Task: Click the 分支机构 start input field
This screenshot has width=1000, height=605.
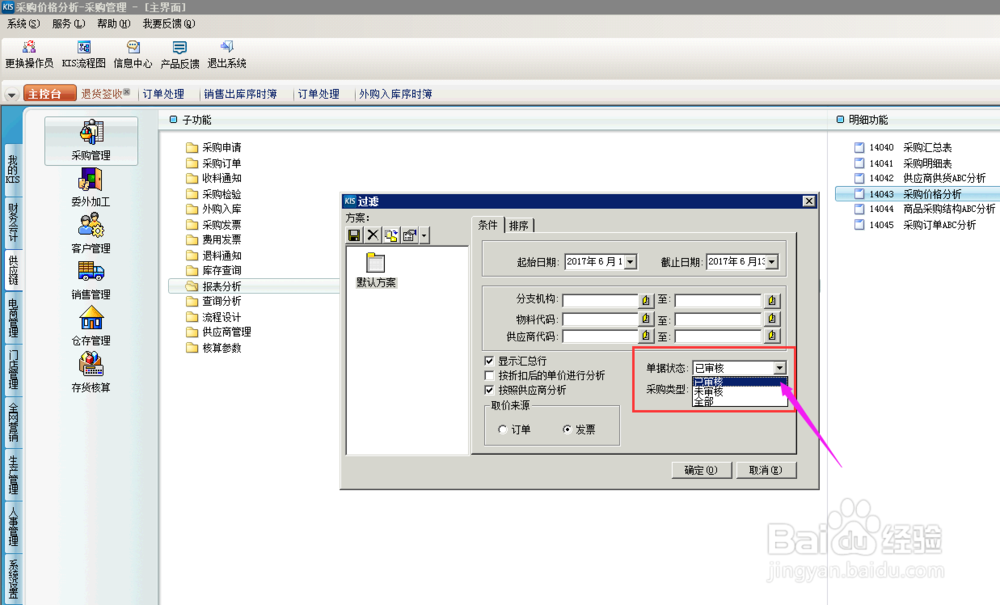Action: click(x=600, y=300)
